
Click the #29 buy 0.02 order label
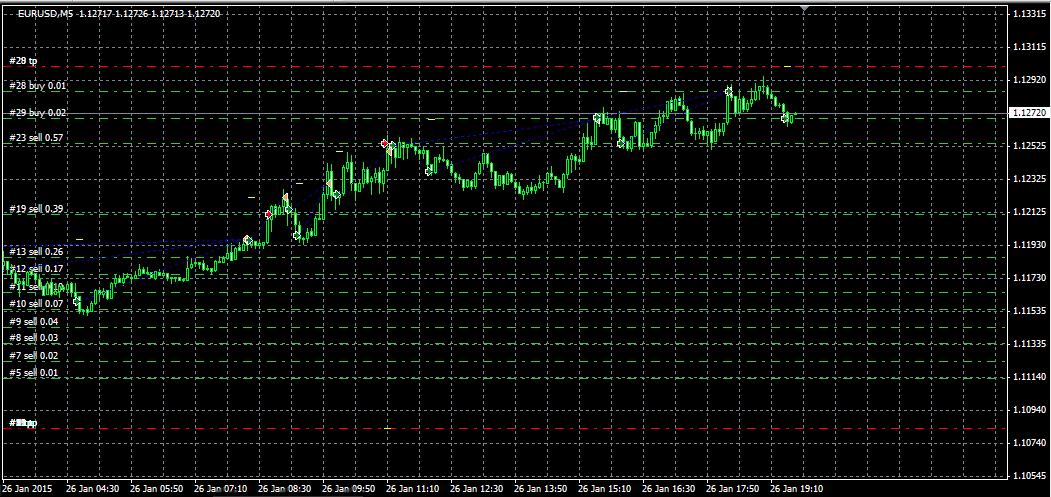38,113
